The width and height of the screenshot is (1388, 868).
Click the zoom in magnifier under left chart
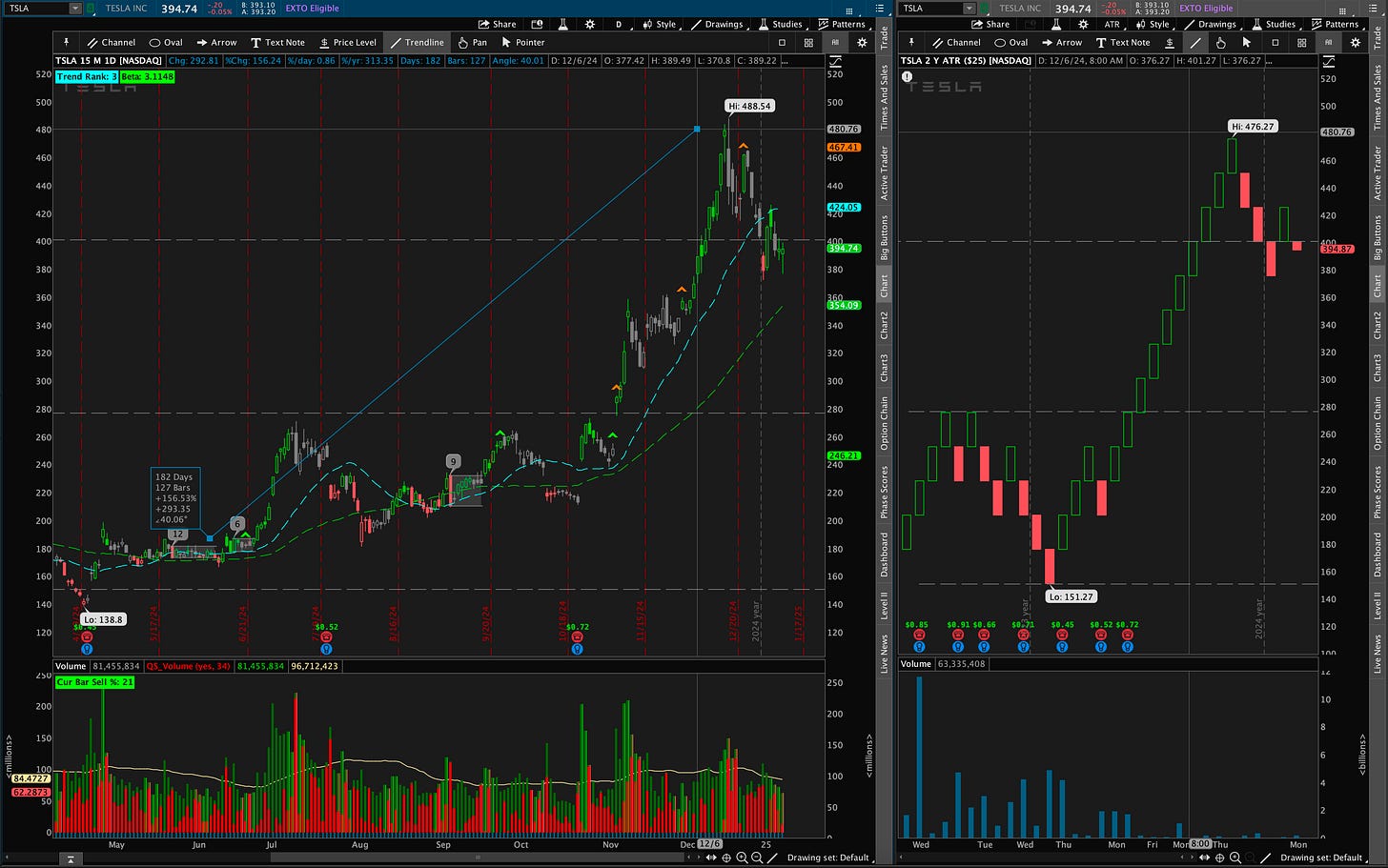point(742,858)
